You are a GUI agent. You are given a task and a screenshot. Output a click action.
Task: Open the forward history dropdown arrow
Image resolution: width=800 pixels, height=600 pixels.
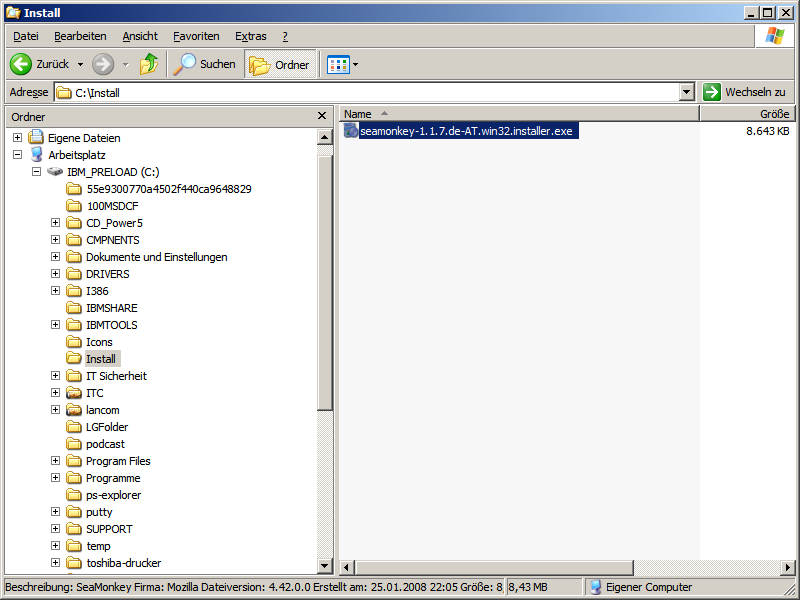[x=126, y=65]
